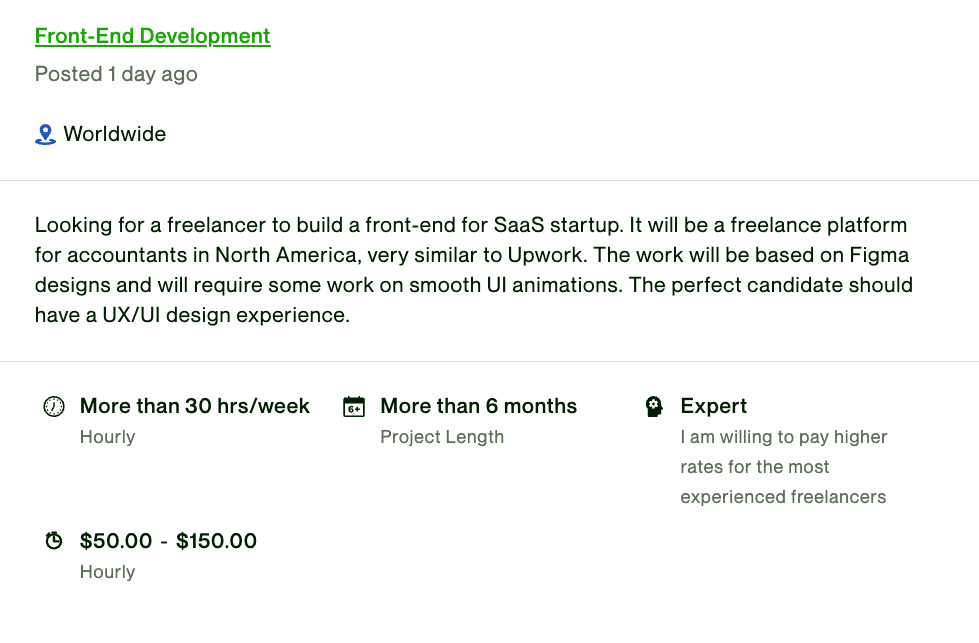Click the Expert experience level heading

pyautogui.click(x=714, y=406)
